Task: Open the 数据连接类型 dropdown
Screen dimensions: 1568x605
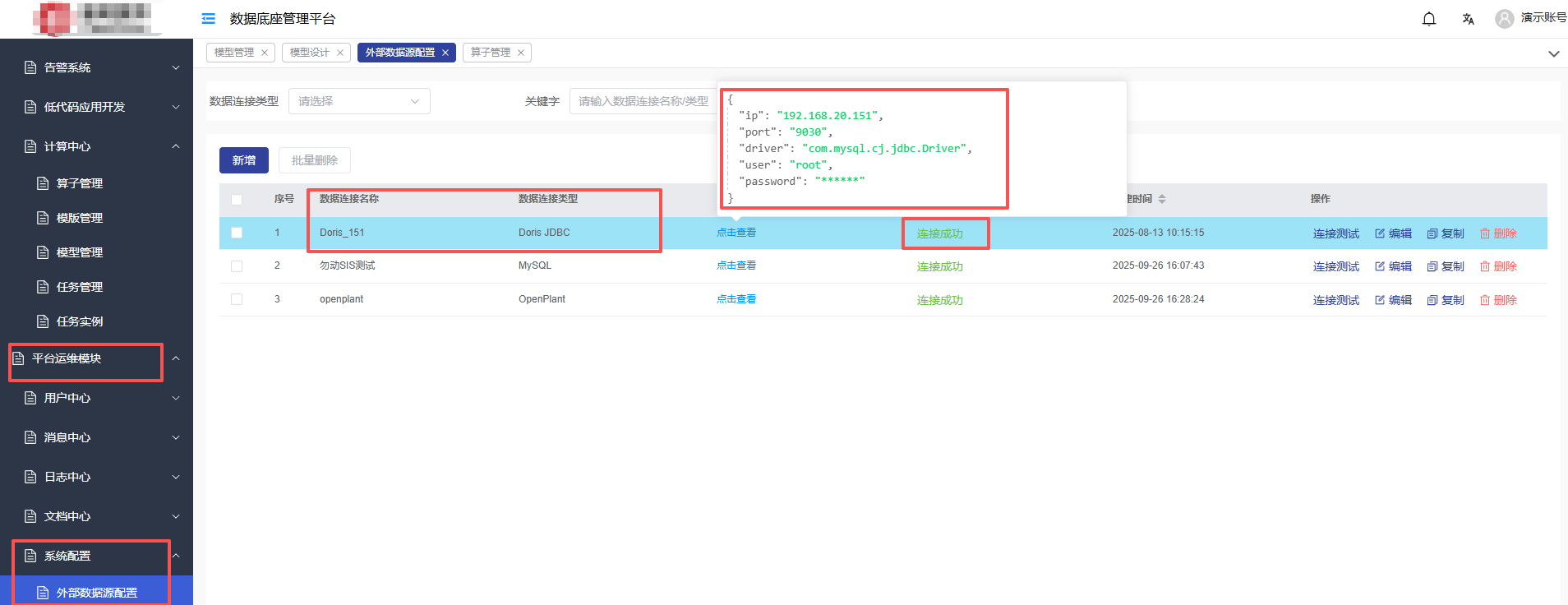Action: (x=359, y=101)
